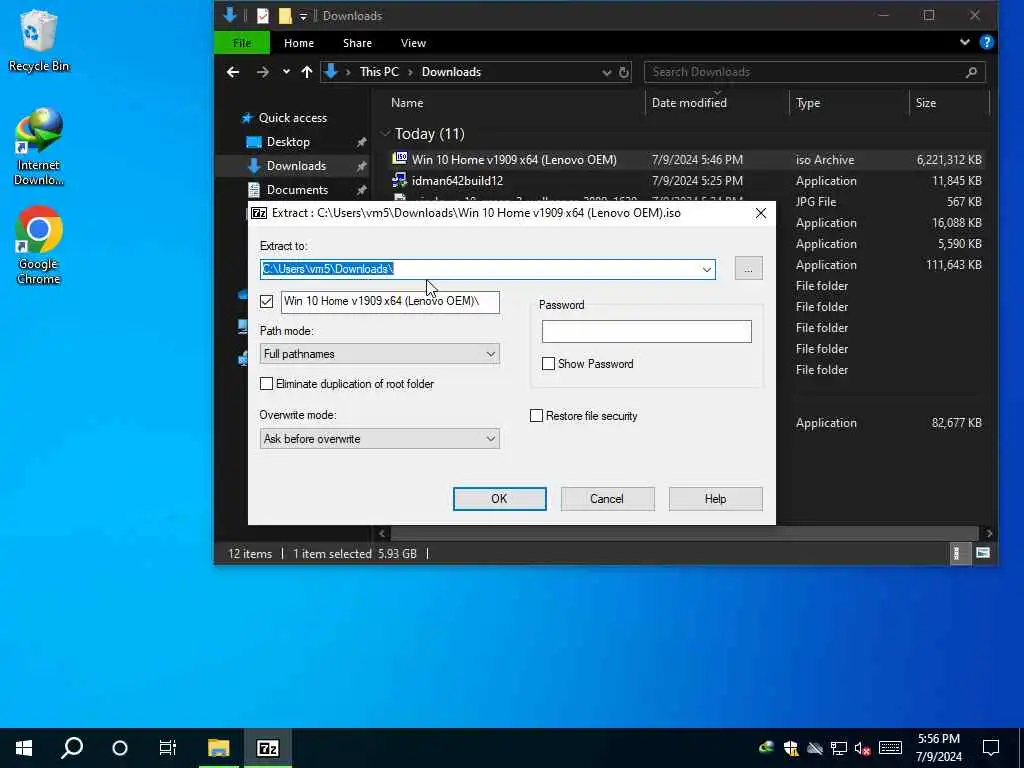
Task: Open the Recycle Bin desktop icon
Action: coord(39,40)
